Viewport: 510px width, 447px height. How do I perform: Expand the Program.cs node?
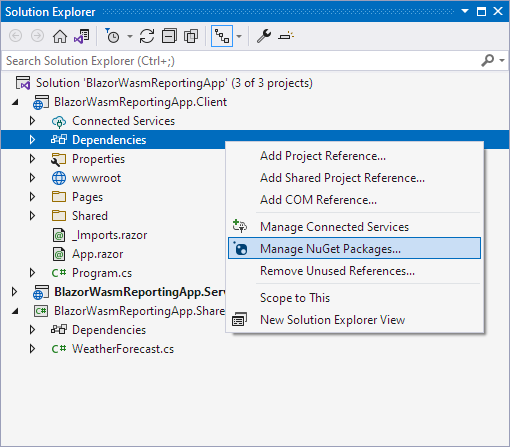pyautogui.click(x=32, y=273)
